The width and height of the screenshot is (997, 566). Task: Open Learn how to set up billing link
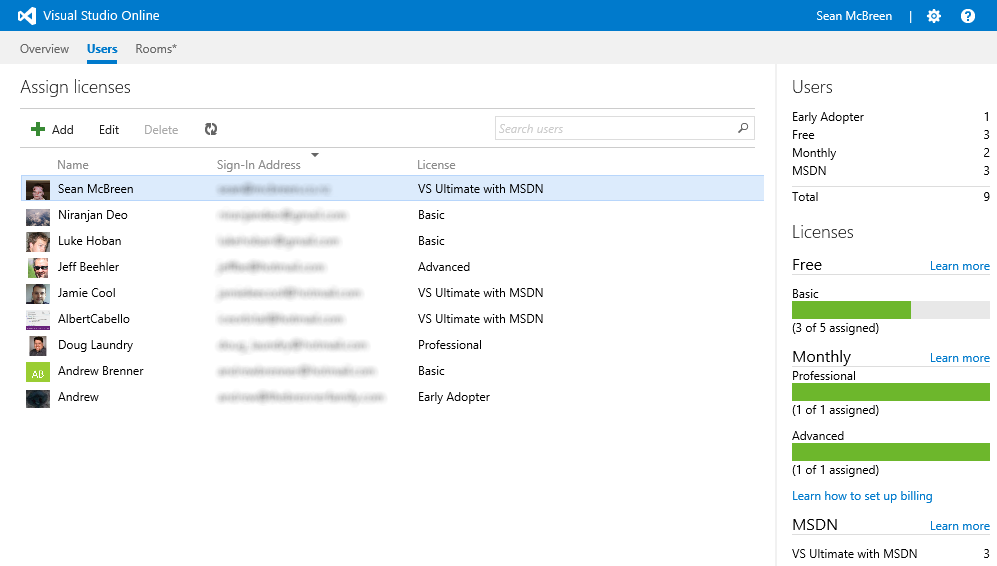pyautogui.click(x=862, y=496)
